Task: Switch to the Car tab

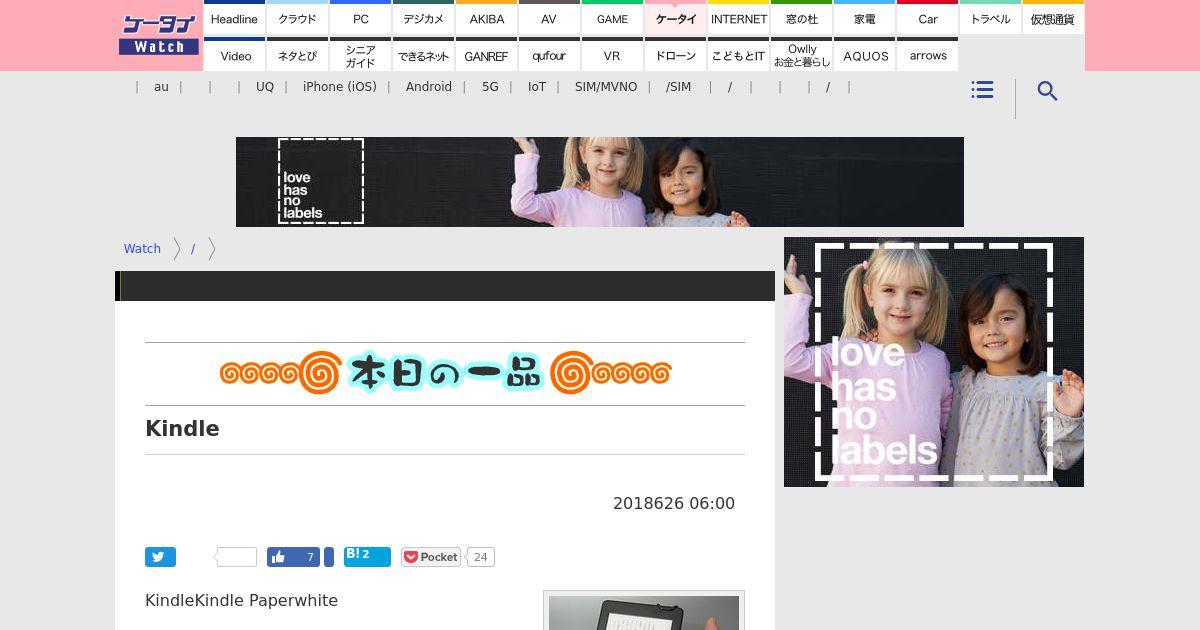Action: tap(927, 17)
